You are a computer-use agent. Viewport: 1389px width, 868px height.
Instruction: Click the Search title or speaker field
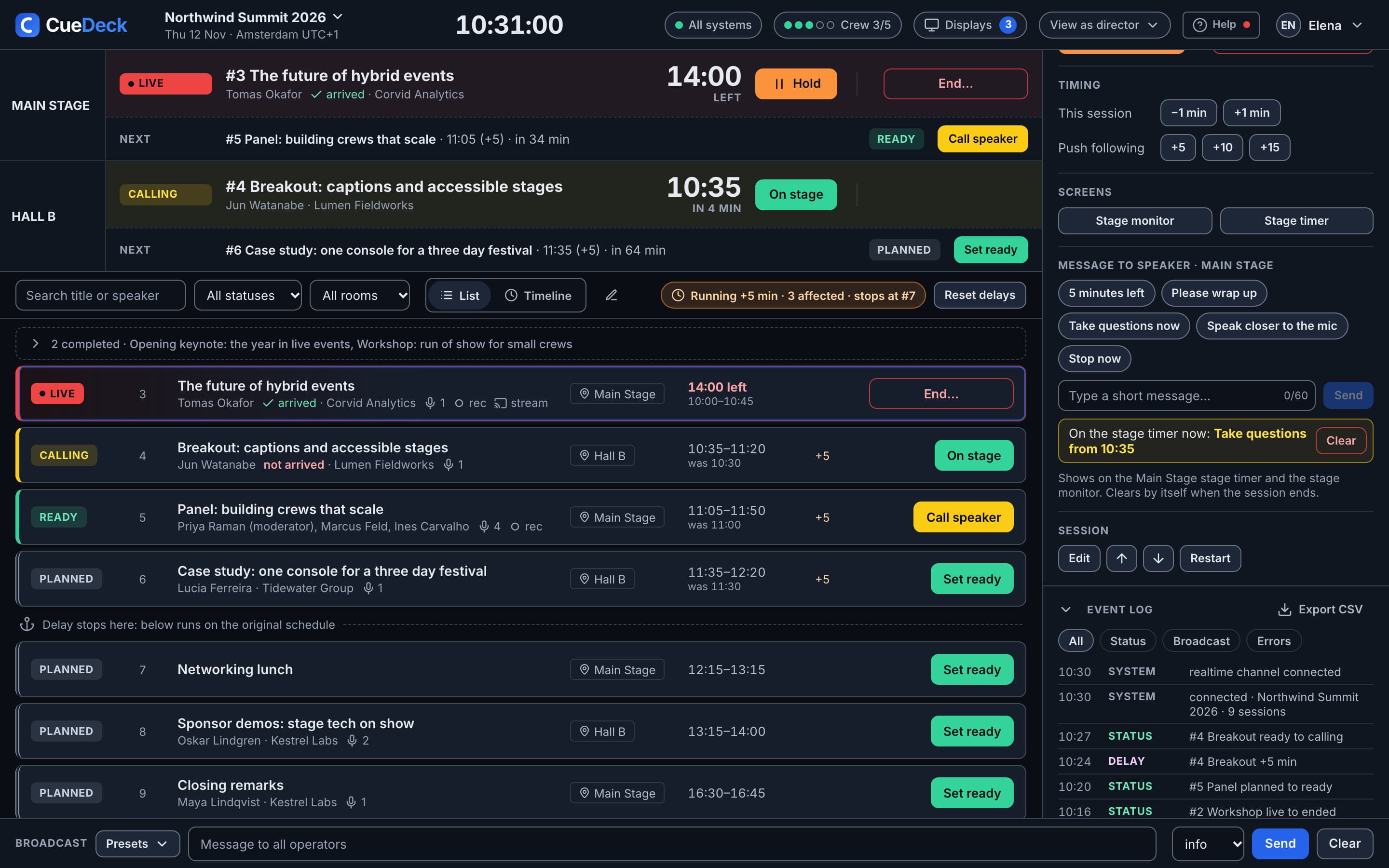pos(100,295)
